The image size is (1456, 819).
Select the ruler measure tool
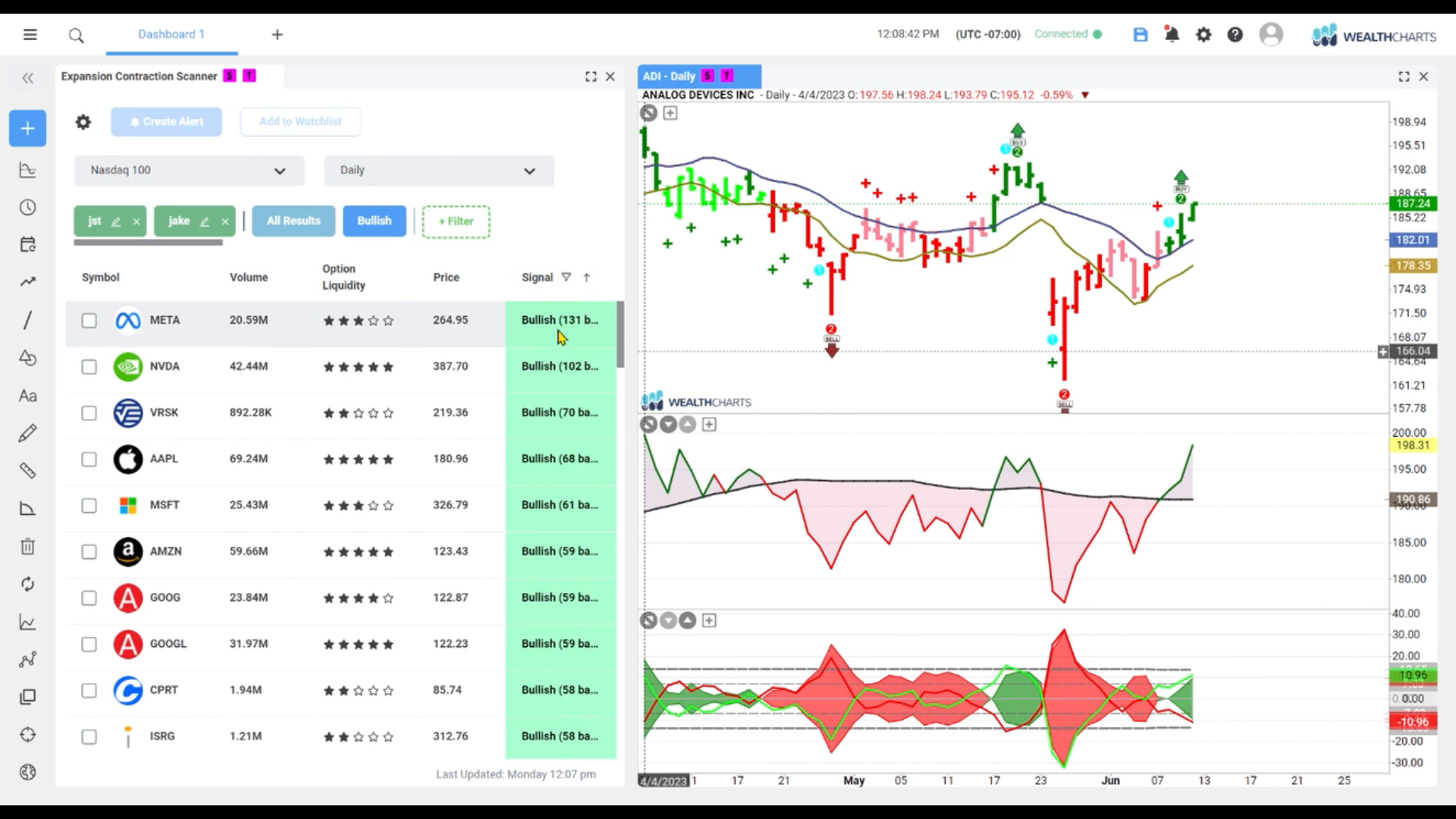point(27,471)
